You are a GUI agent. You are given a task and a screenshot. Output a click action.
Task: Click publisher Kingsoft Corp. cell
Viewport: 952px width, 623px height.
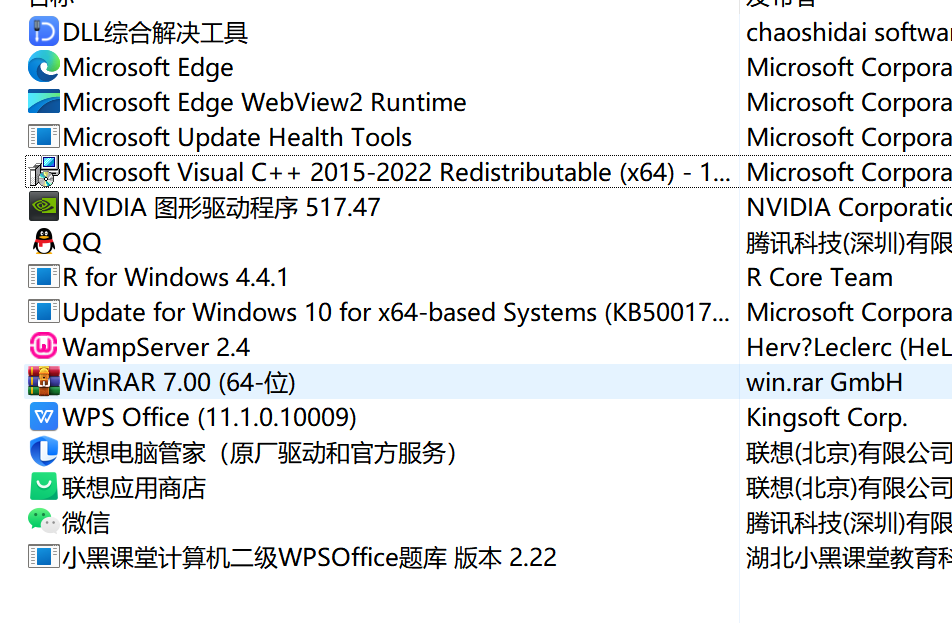click(x=826, y=418)
